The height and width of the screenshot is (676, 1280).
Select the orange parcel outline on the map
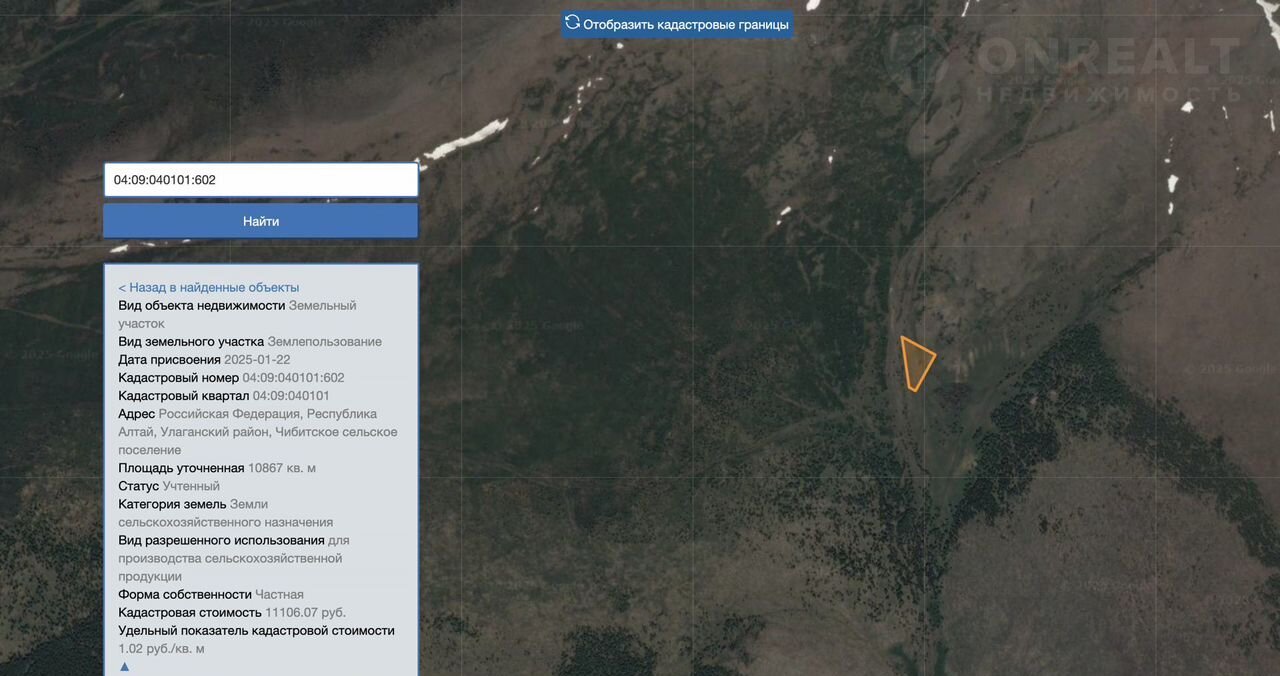pyautogui.click(x=916, y=362)
